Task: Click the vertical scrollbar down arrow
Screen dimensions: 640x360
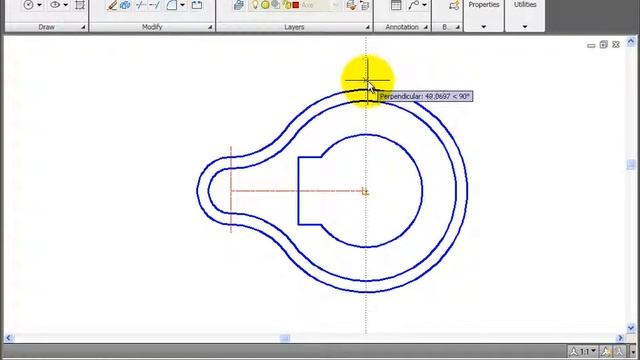Action: [x=631, y=328]
